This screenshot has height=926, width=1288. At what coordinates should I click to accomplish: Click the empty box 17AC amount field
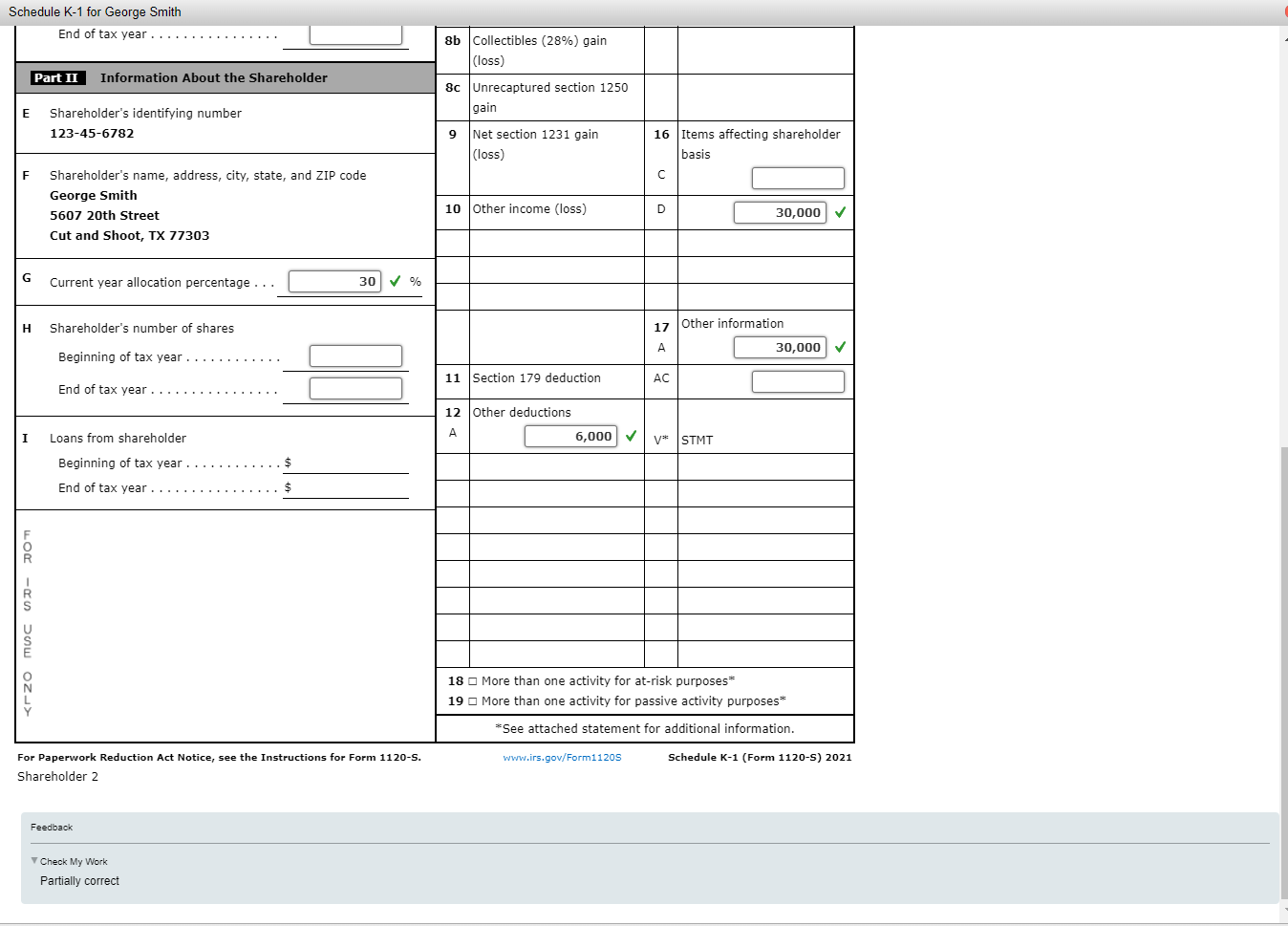[x=798, y=381]
